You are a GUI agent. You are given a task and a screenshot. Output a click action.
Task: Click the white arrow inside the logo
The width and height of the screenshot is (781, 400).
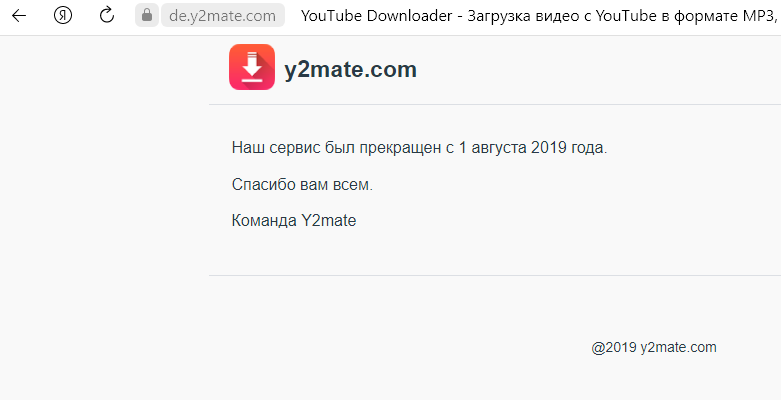(252, 67)
